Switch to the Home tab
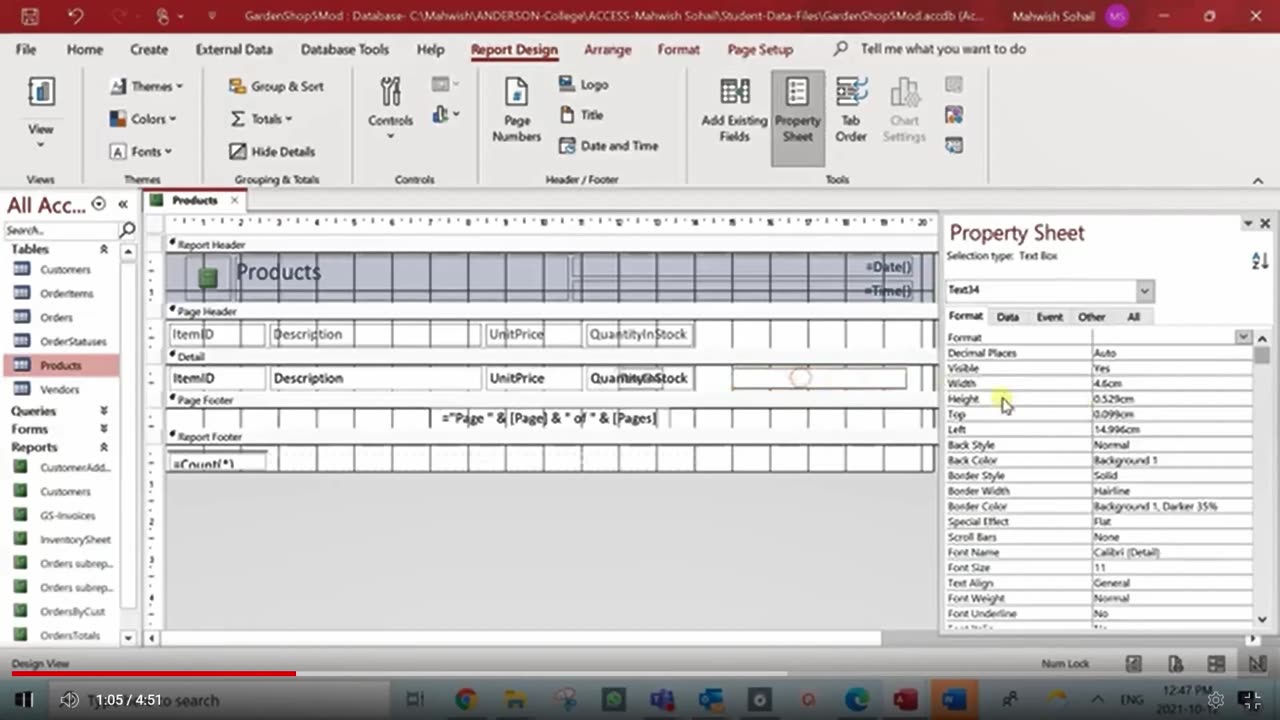This screenshot has width=1280, height=720. [x=84, y=49]
